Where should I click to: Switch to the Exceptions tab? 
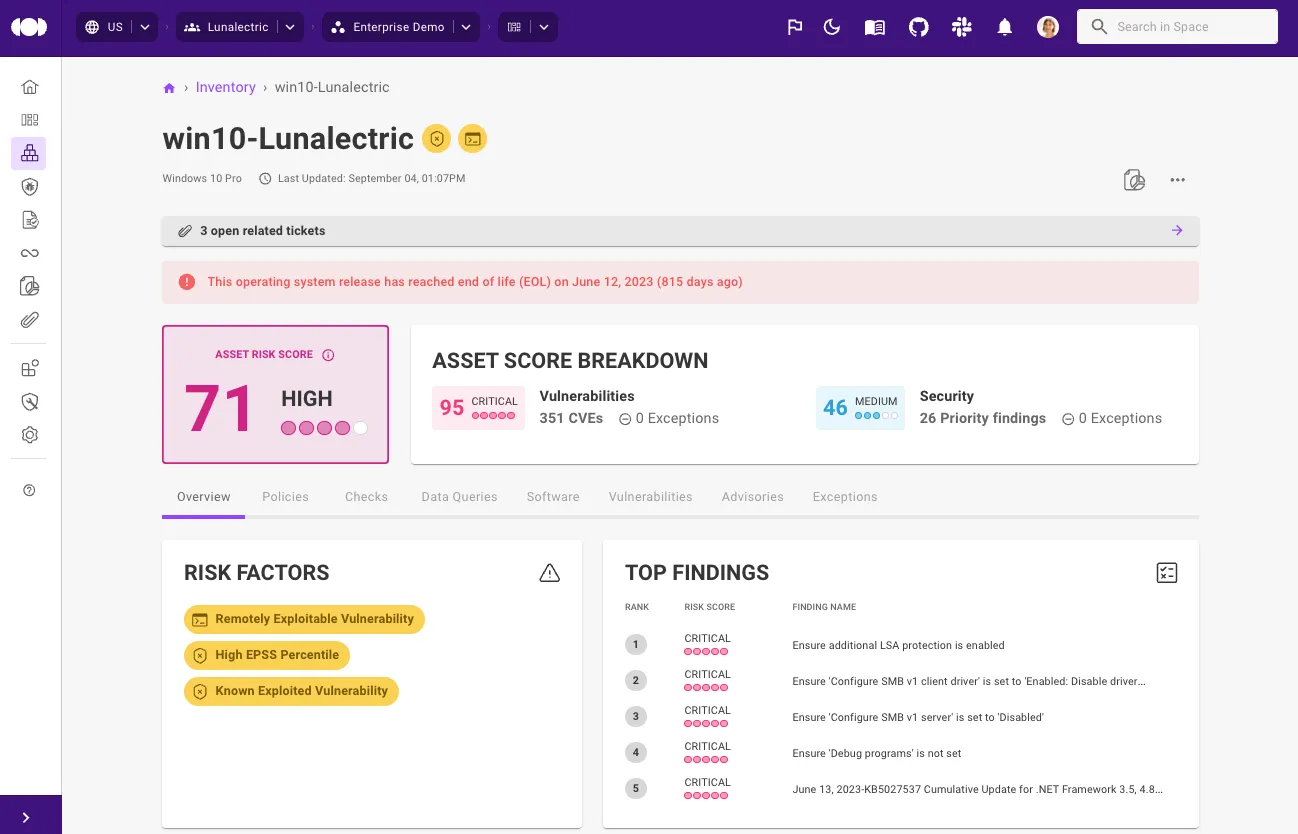tap(845, 497)
